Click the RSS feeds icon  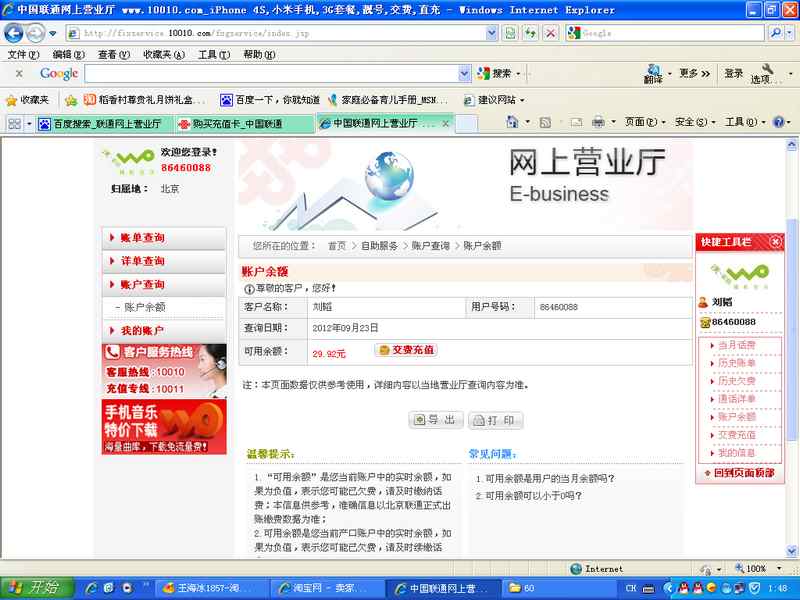[x=545, y=122]
